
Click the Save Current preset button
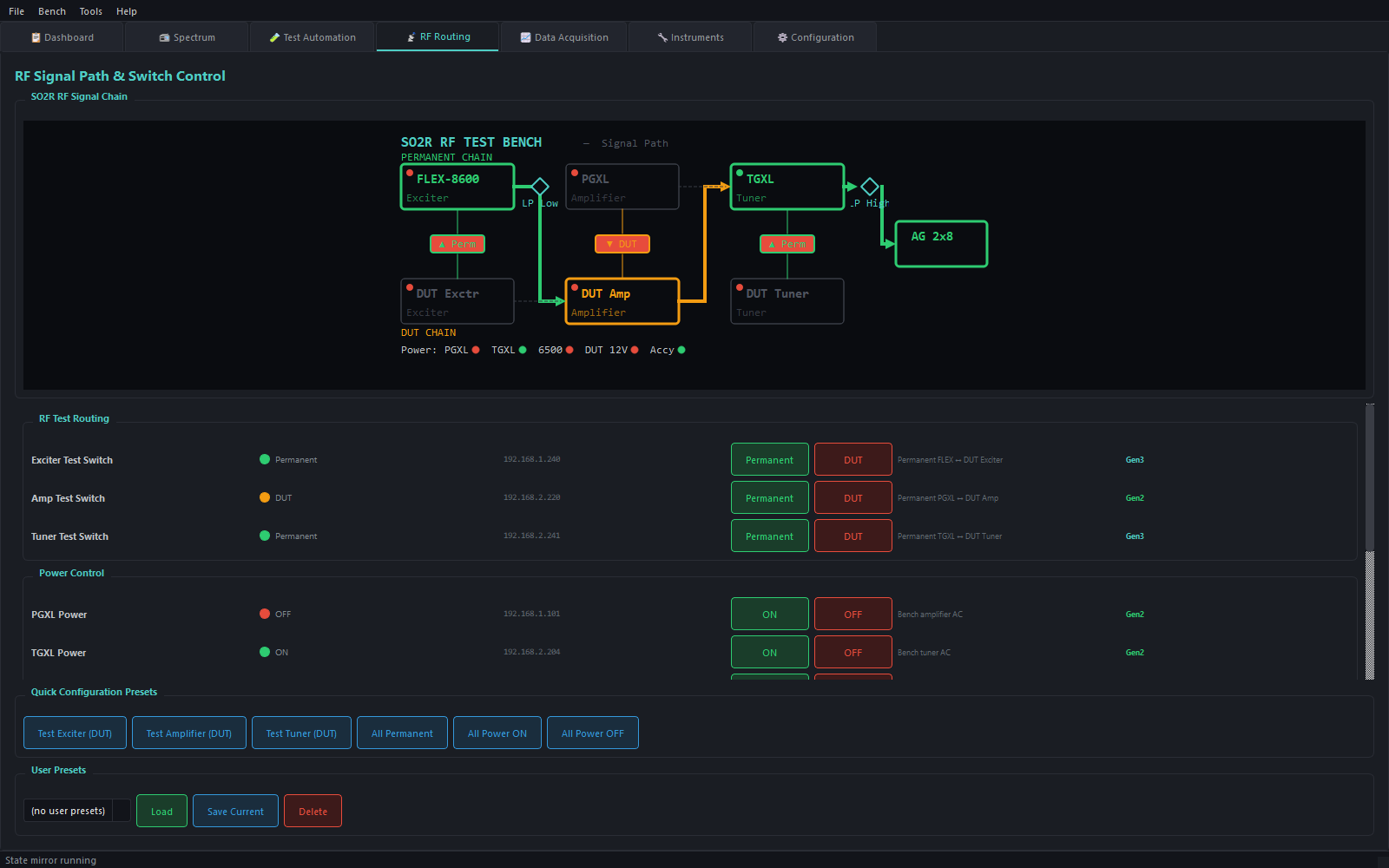(235, 811)
